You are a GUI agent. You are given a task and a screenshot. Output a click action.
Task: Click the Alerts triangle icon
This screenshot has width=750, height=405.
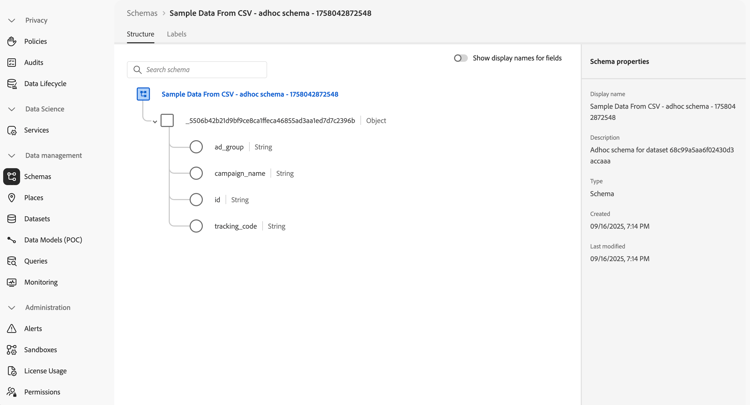tap(11, 328)
